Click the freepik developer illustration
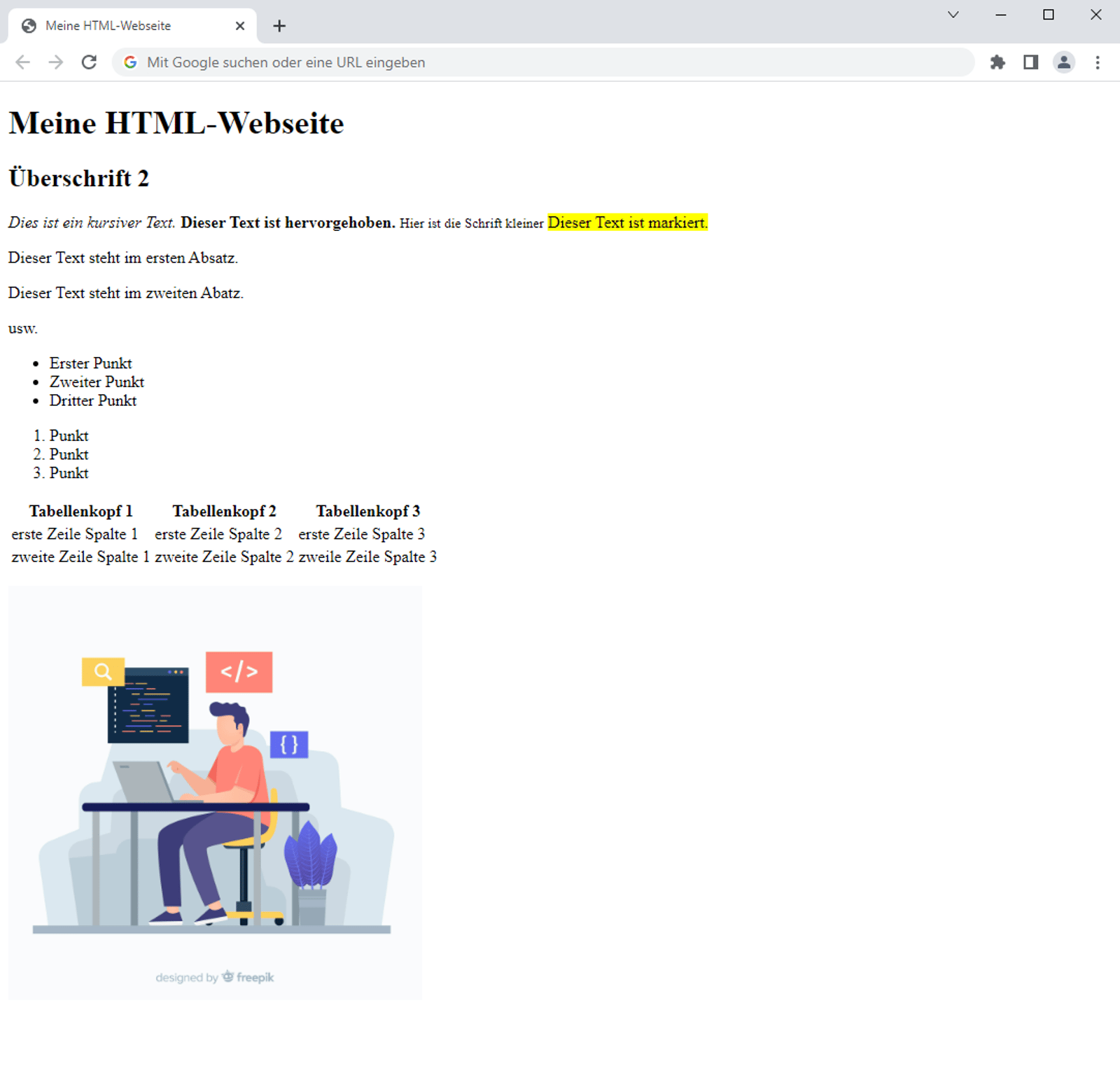 tap(215, 791)
